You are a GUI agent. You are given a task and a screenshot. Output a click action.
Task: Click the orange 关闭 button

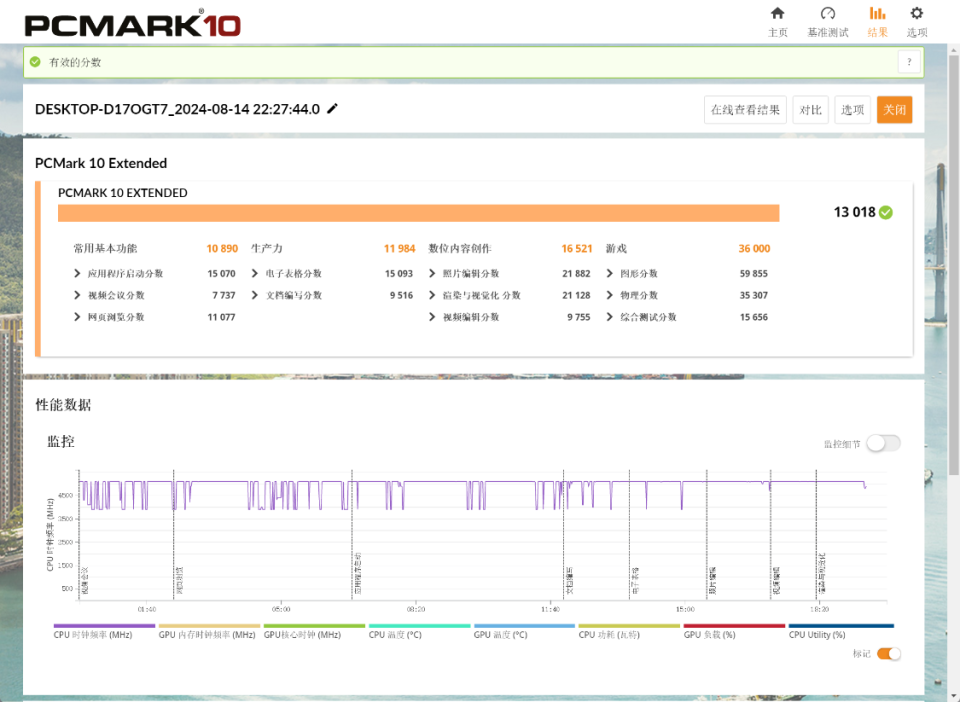pyautogui.click(x=894, y=110)
